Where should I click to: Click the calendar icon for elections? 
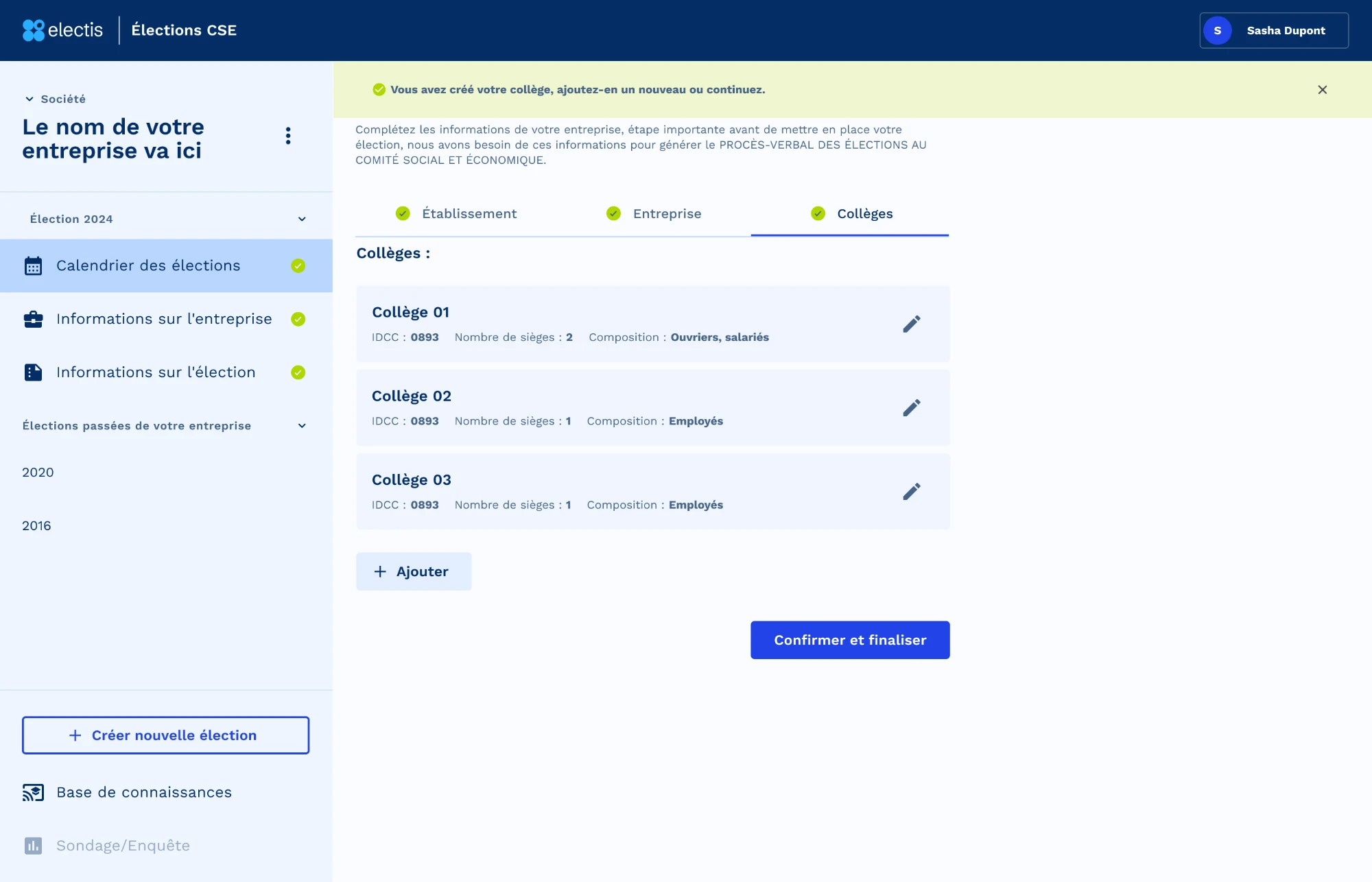tap(33, 265)
